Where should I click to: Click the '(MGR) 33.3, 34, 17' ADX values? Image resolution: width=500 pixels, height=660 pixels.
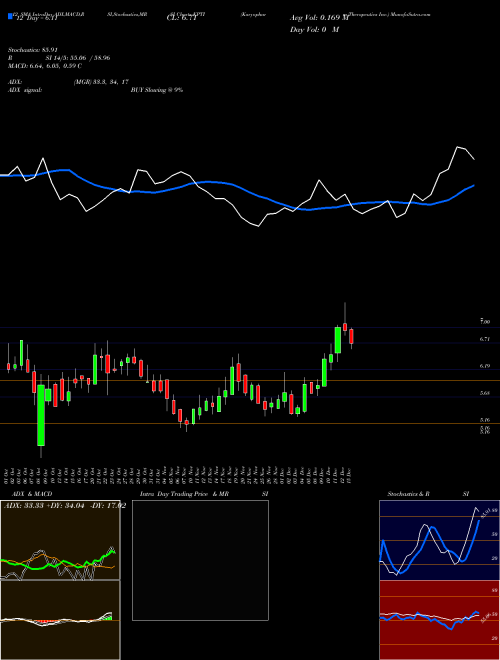pyautogui.click(x=101, y=82)
